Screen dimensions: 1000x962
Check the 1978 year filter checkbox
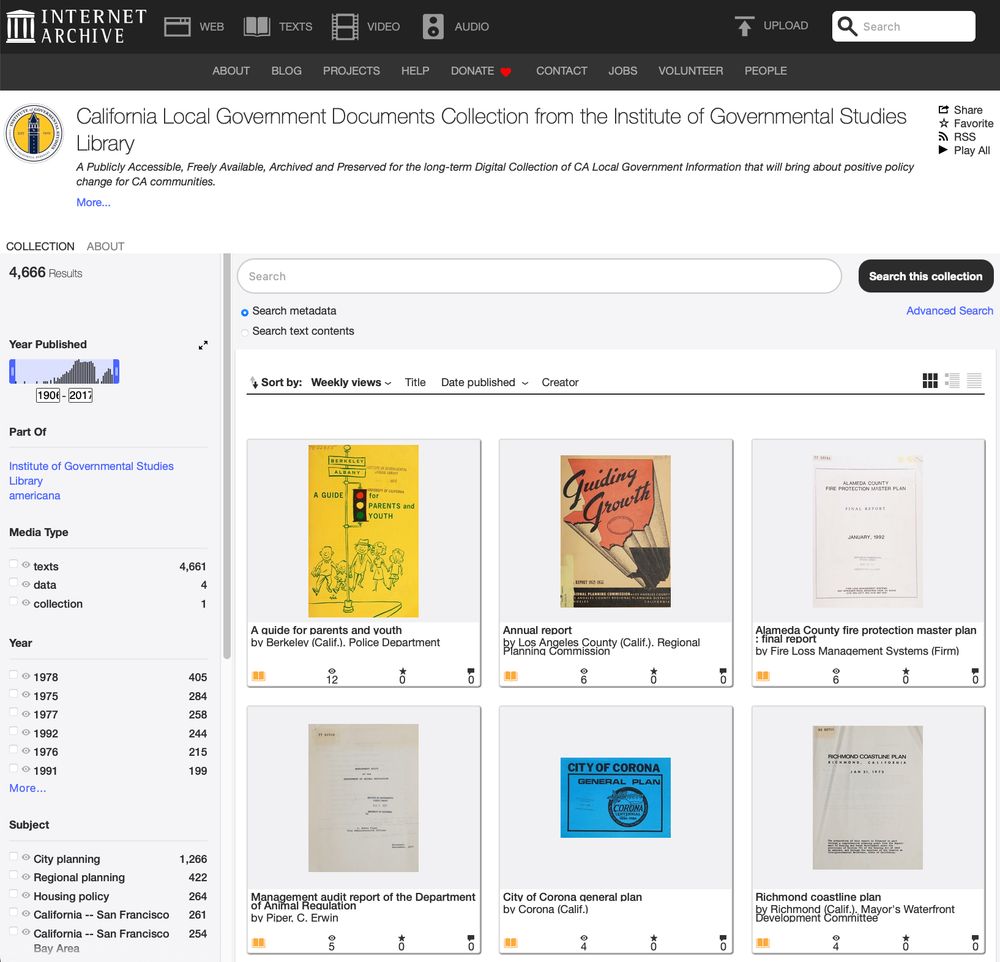coord(13,675)
